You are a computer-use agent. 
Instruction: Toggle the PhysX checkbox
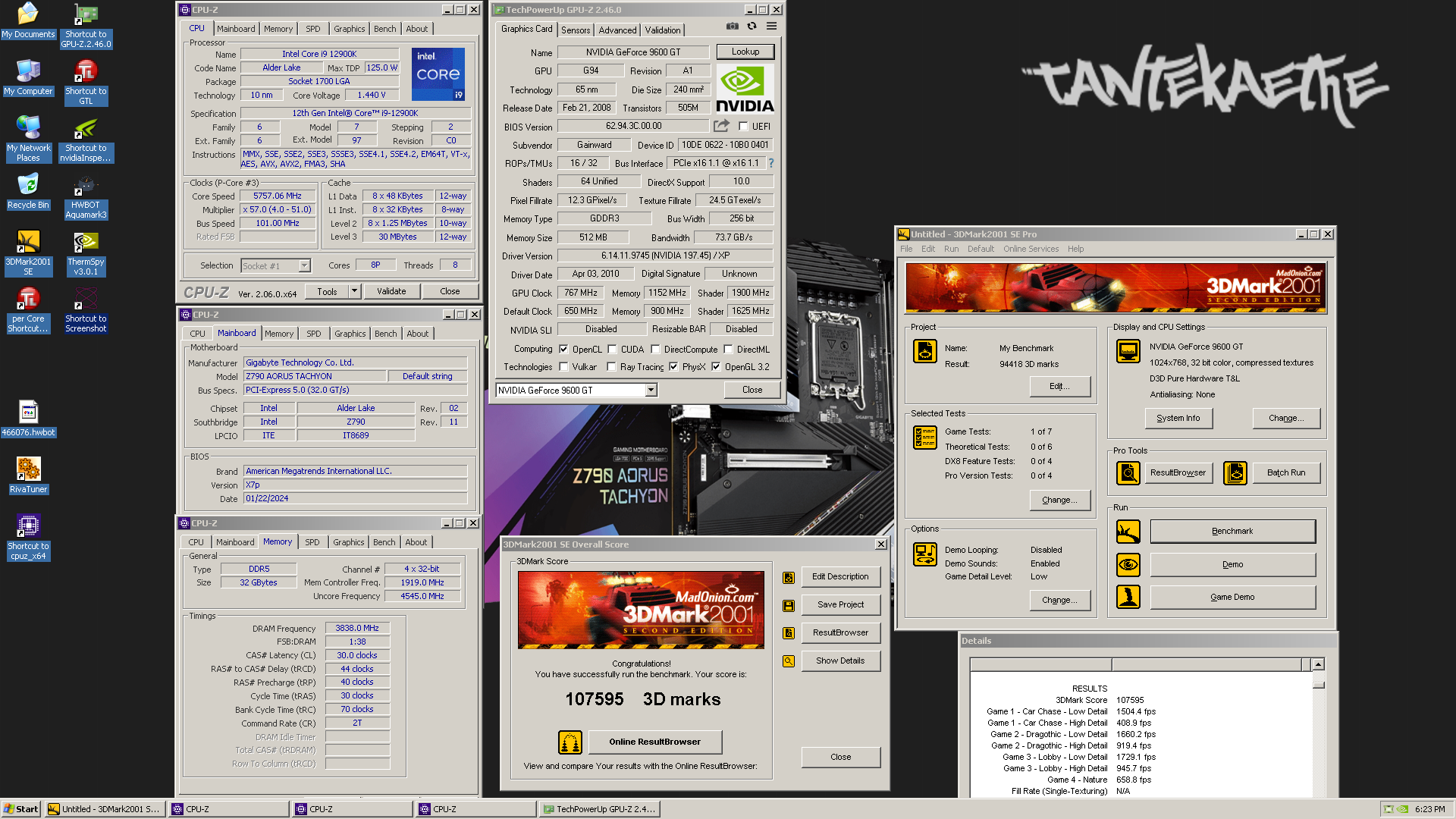[673, 367]
